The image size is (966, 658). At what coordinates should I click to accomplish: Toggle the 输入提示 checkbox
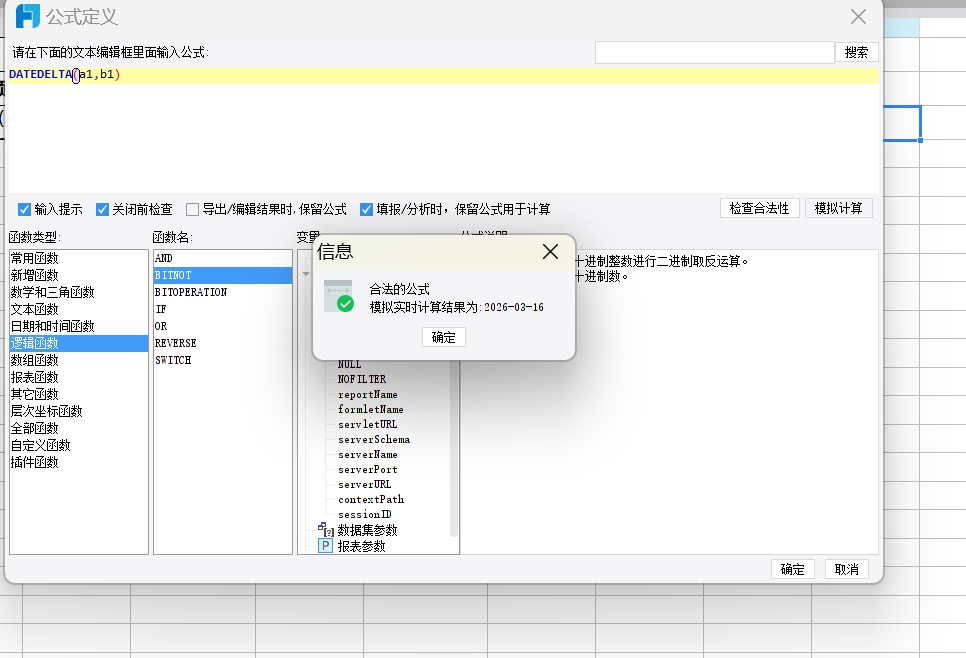[x=24, y=209]
